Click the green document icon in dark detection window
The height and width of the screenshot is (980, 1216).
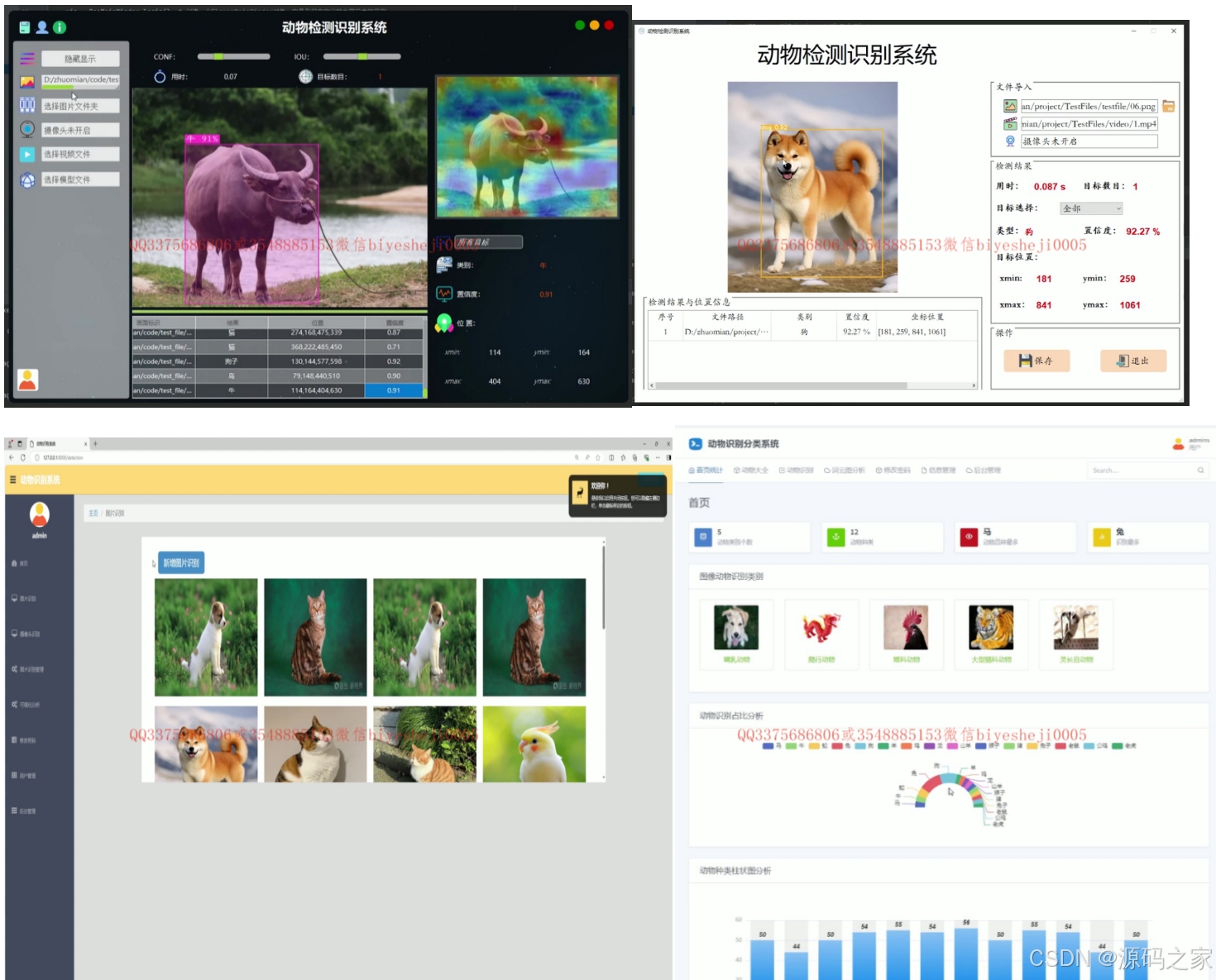[25, 27]
